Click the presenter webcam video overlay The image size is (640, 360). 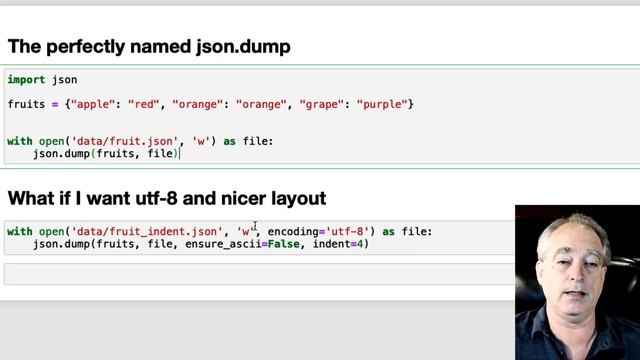coord(577,282)
